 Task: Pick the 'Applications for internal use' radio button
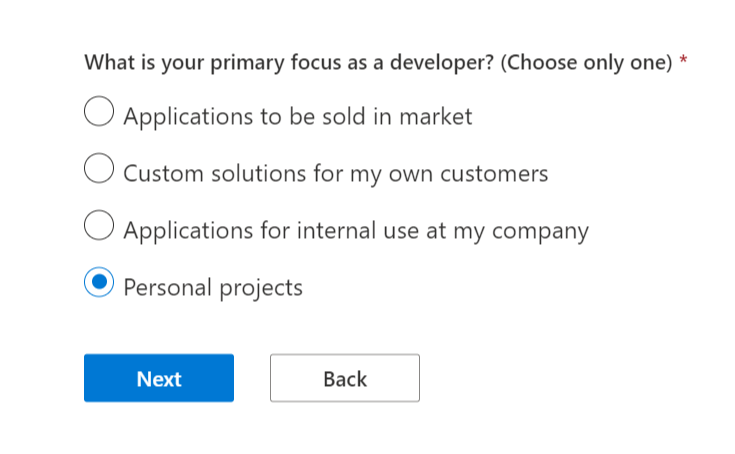[98, 227]
